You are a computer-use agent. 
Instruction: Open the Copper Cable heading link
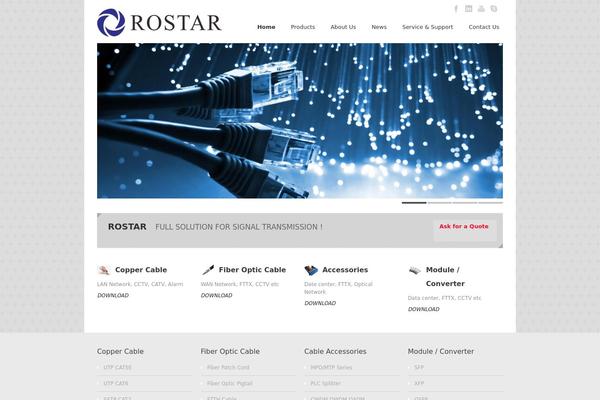click(141, 270)
